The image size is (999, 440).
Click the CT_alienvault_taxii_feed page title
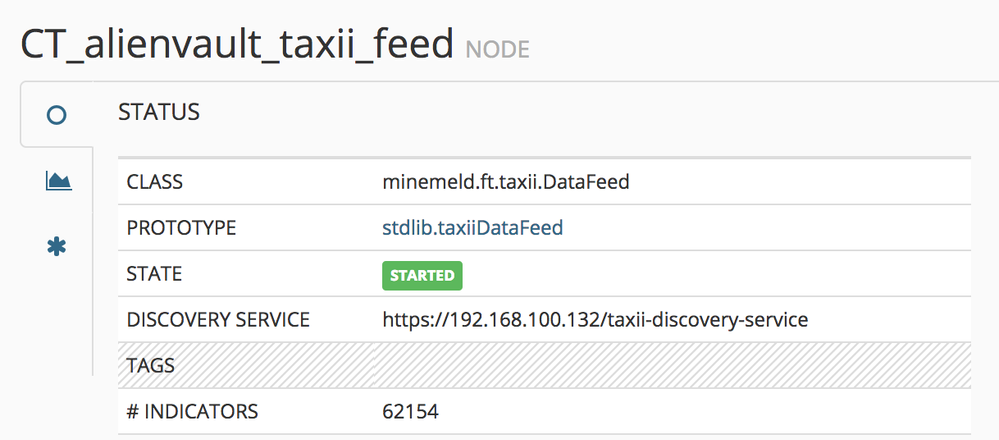tap(237, 45)
